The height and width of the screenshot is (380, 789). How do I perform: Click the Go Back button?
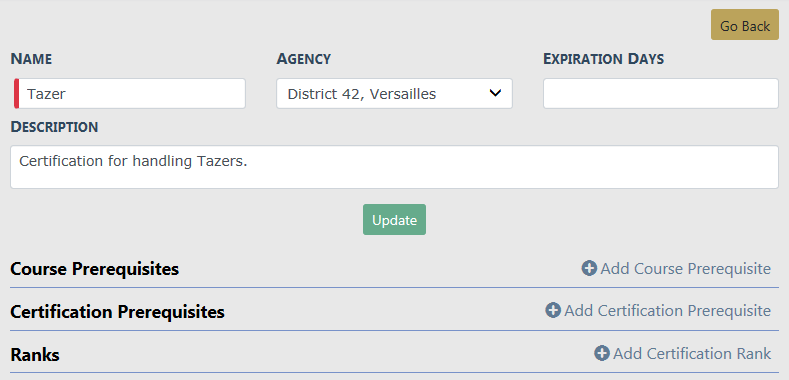click(x=745, y=26)
